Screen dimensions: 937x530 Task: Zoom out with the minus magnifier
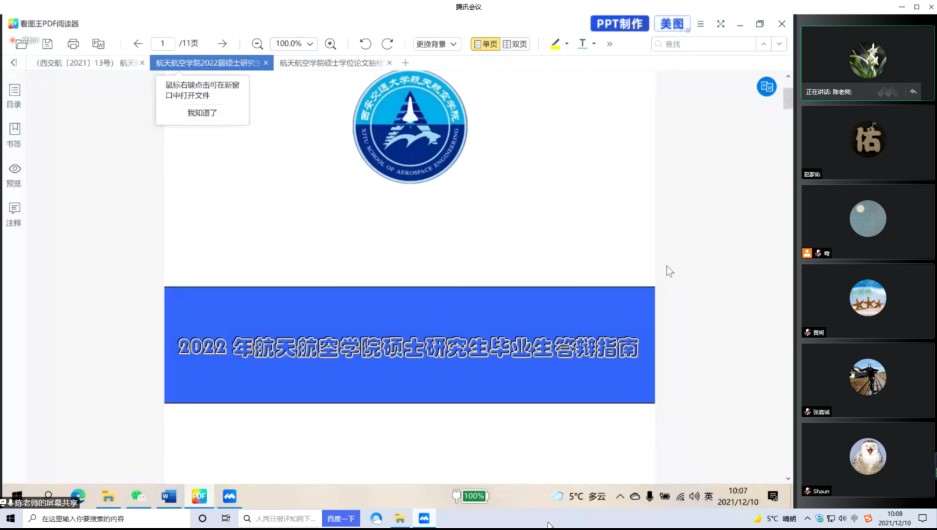click(257, 44)
